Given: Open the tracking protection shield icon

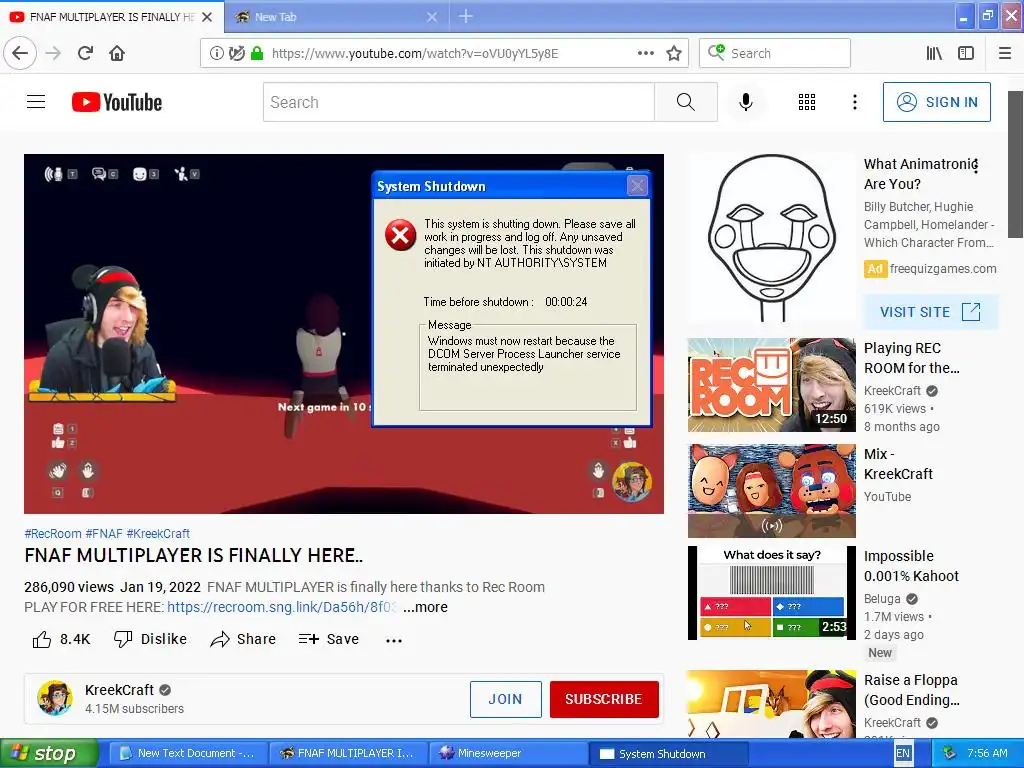Looking at the screenshot, I should coord(237,54).
